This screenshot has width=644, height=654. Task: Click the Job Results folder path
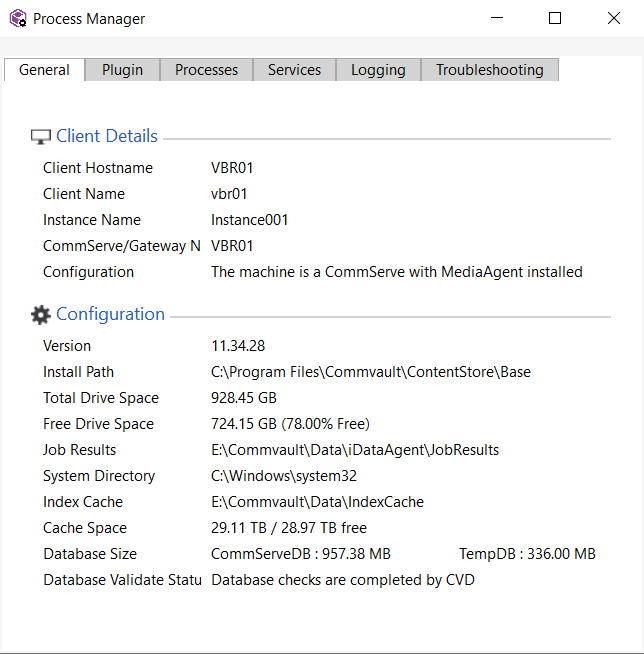(354, 450)
